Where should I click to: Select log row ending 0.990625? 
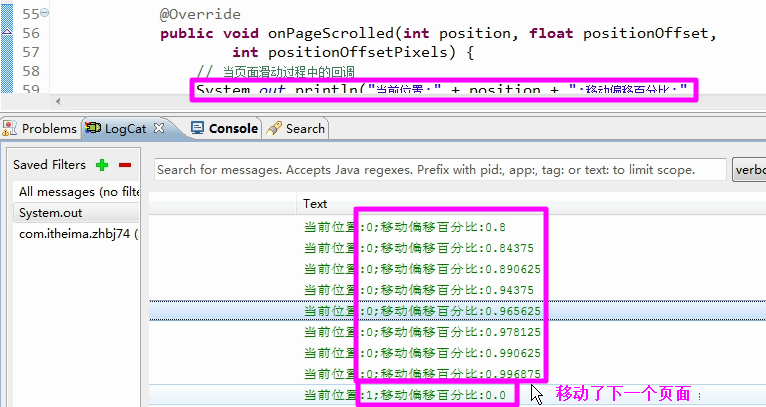[457, 353]
